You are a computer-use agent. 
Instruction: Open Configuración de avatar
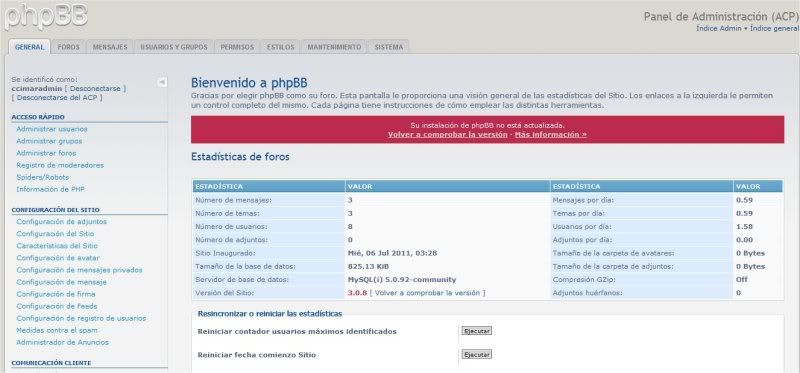[58, 258]
